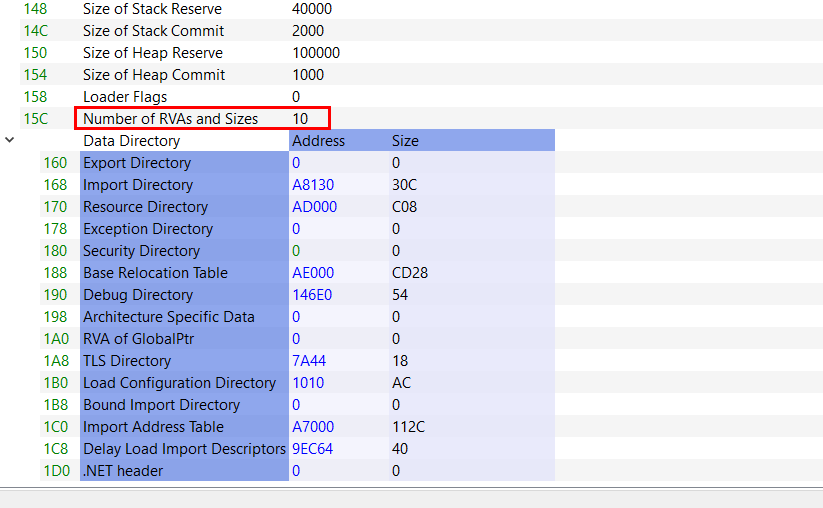
Task: Click the Size column header
Action: point(405,141)
